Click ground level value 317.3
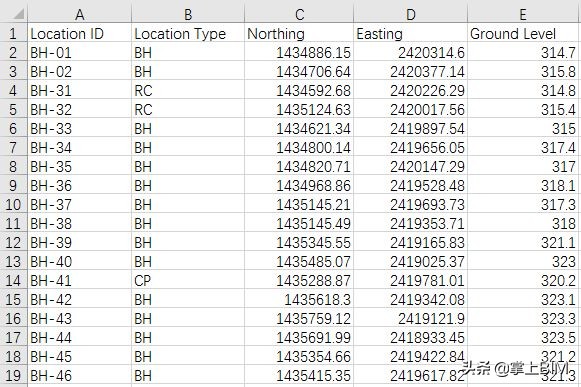This screenshot has height=387, width=581. tap(524, 204)
